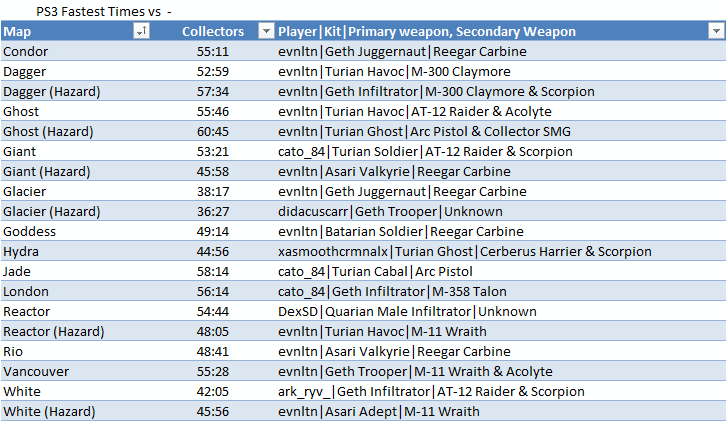Click the 'Glacier (Hazard)' map cell
Viewport: 726px width, 421px height.
[75, 211]
